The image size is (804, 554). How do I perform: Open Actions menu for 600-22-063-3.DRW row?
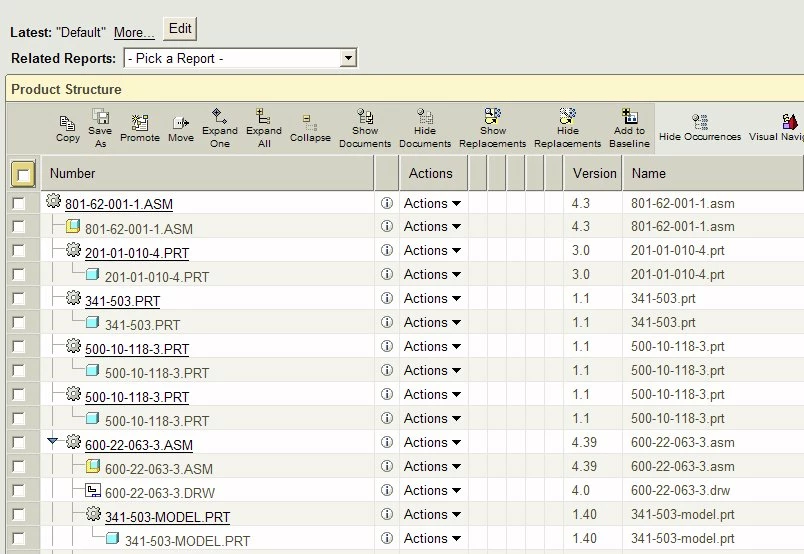point(432,490)
